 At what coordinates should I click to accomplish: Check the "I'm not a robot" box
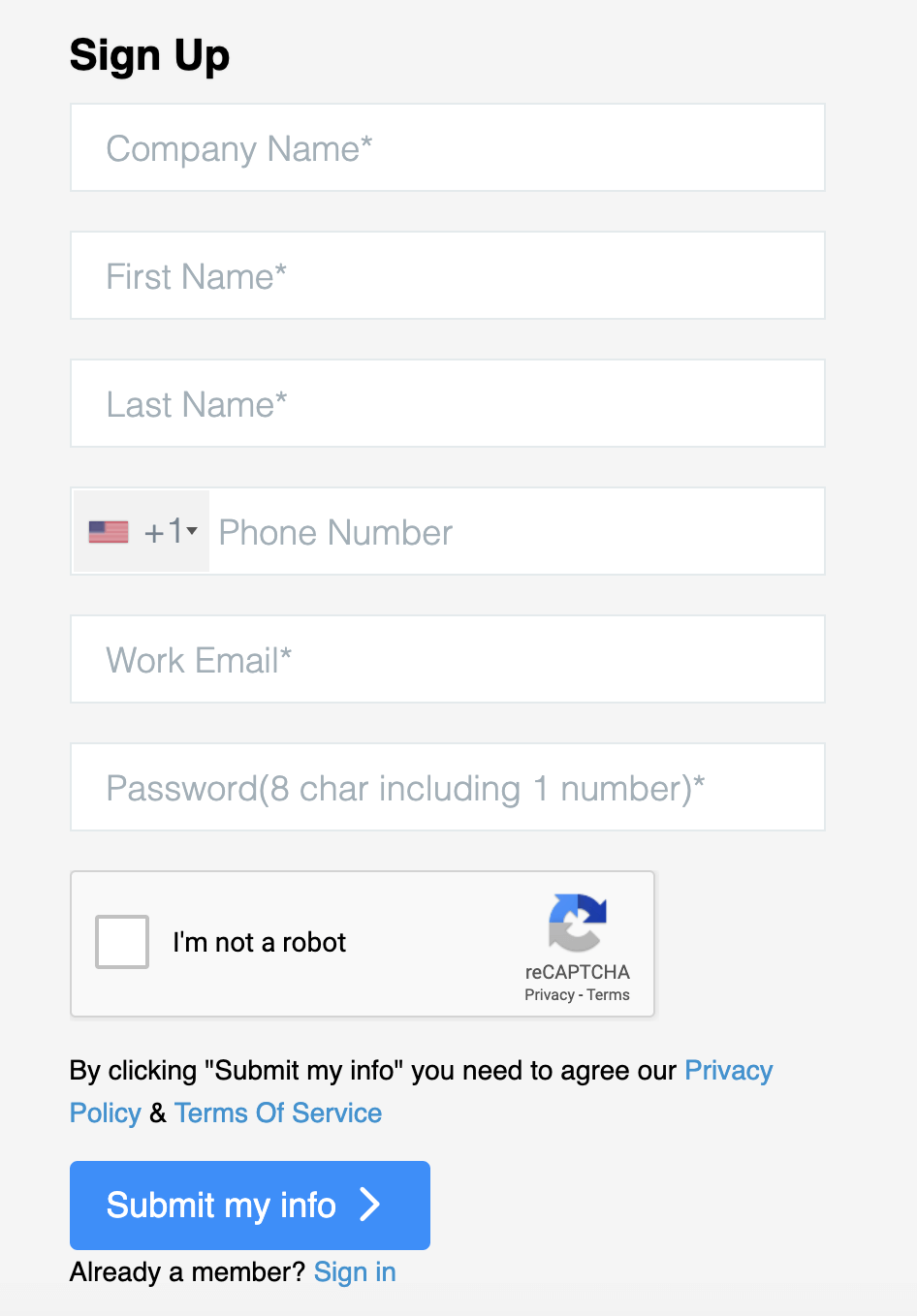pyautogui.click(x=122, y=942)
